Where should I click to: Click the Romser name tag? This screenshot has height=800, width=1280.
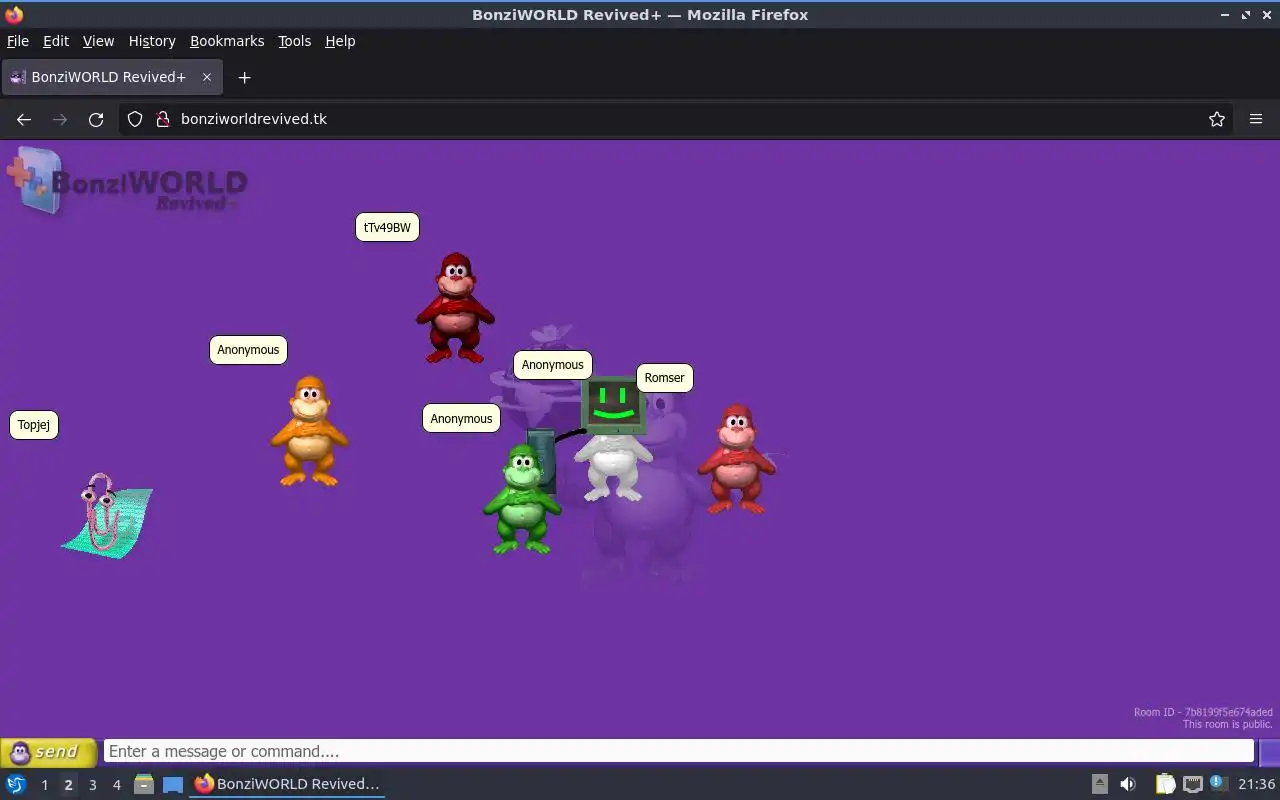tap(665, 378)
